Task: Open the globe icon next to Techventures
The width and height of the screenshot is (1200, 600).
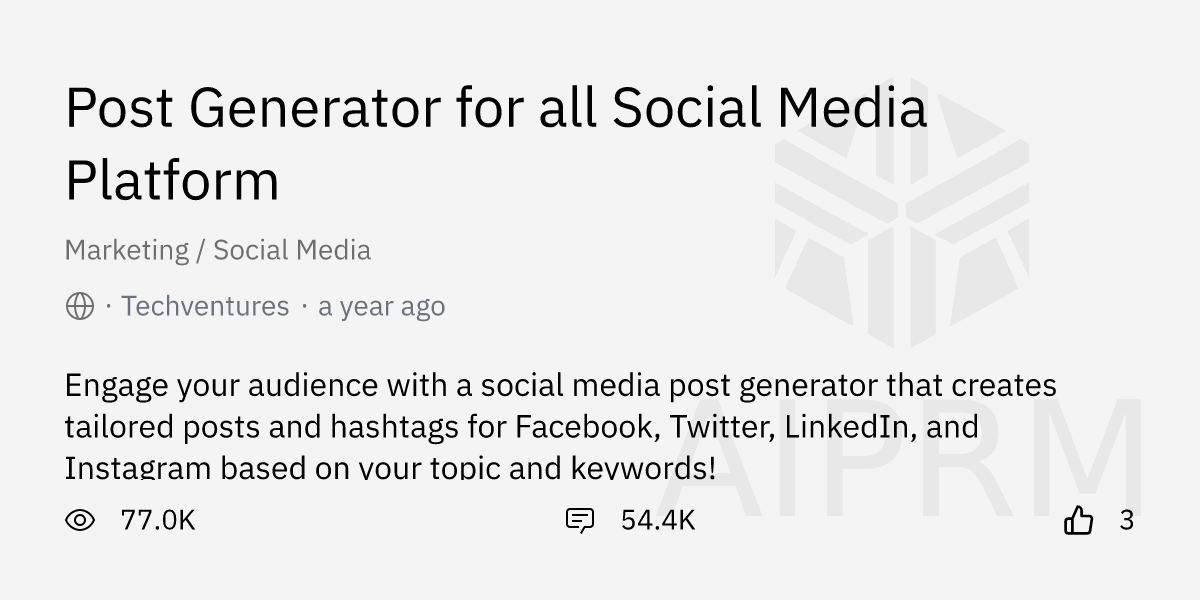Action: pyautogui.click(x=79, y=306)
